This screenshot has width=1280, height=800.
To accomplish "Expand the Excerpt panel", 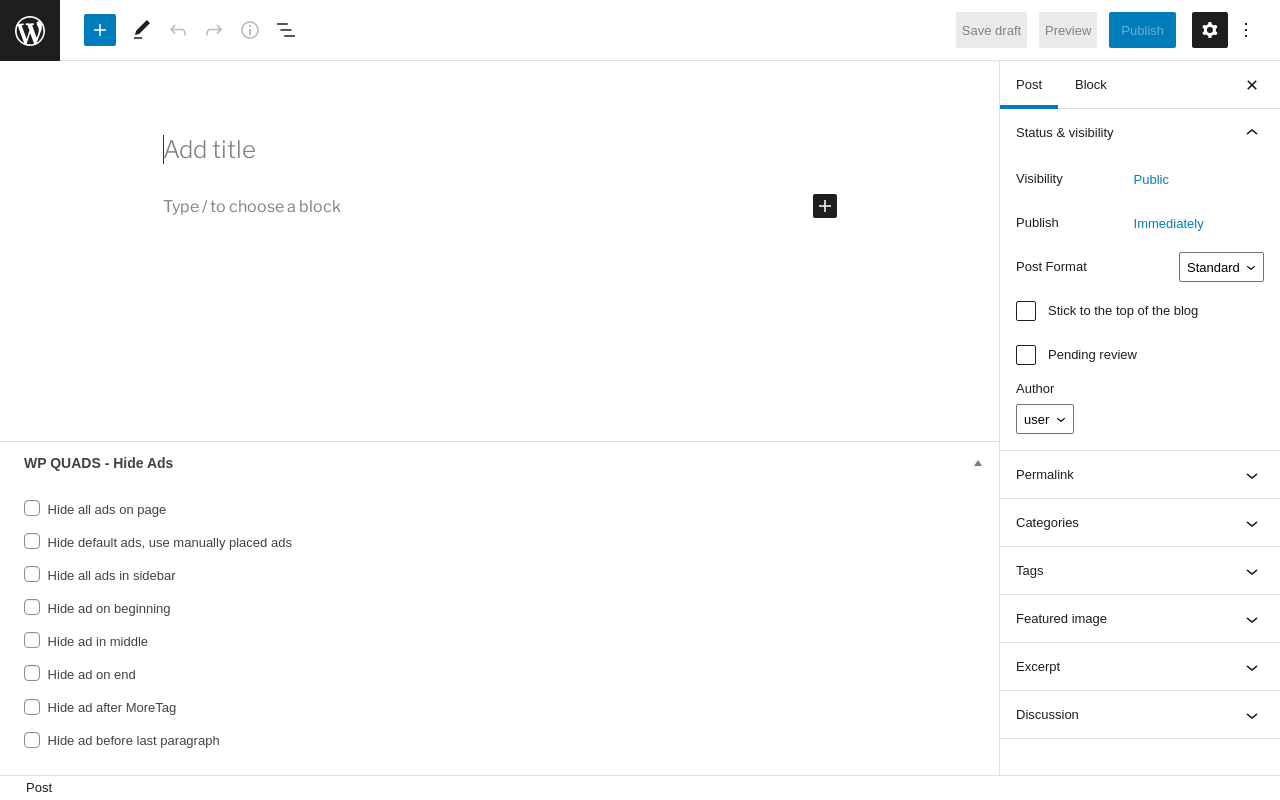I will 1140,667.
